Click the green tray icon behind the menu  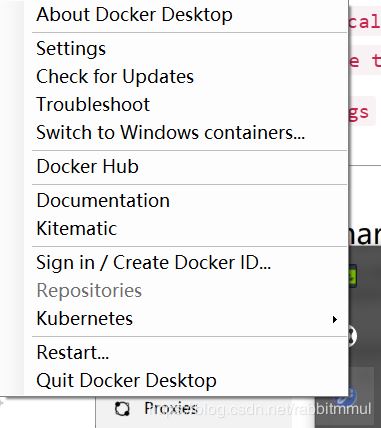click(x=353, y=276)
